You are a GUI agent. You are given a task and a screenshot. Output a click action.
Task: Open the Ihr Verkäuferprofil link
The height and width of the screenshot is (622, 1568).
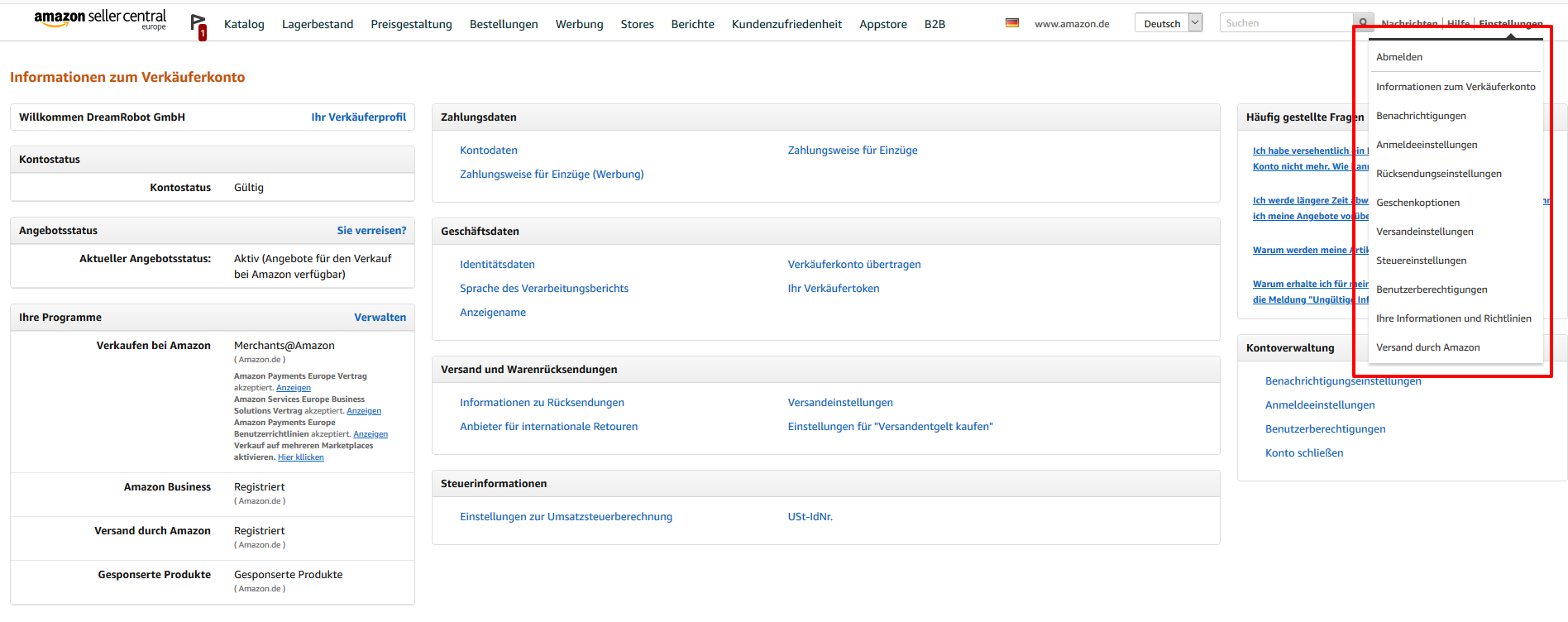[359, 117]
